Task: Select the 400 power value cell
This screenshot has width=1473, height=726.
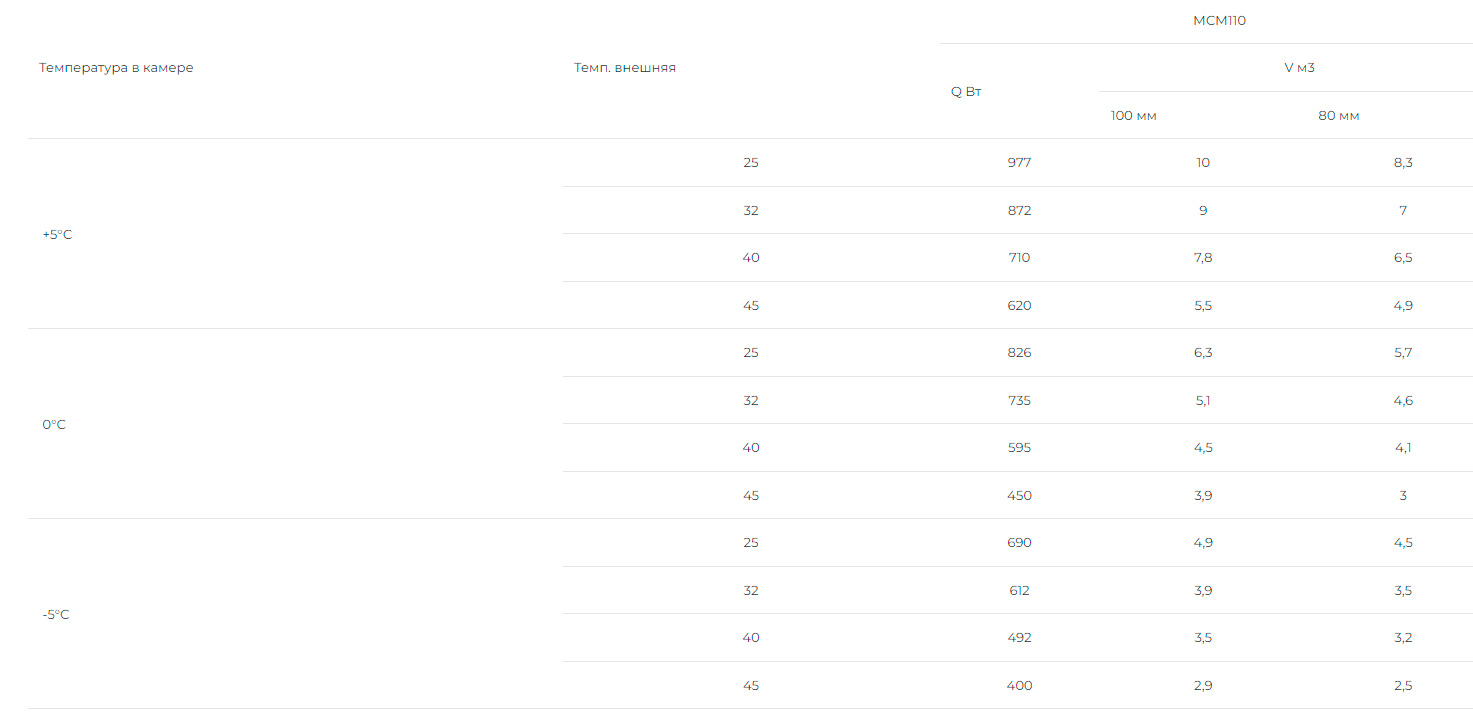Action: point(1019,686)
